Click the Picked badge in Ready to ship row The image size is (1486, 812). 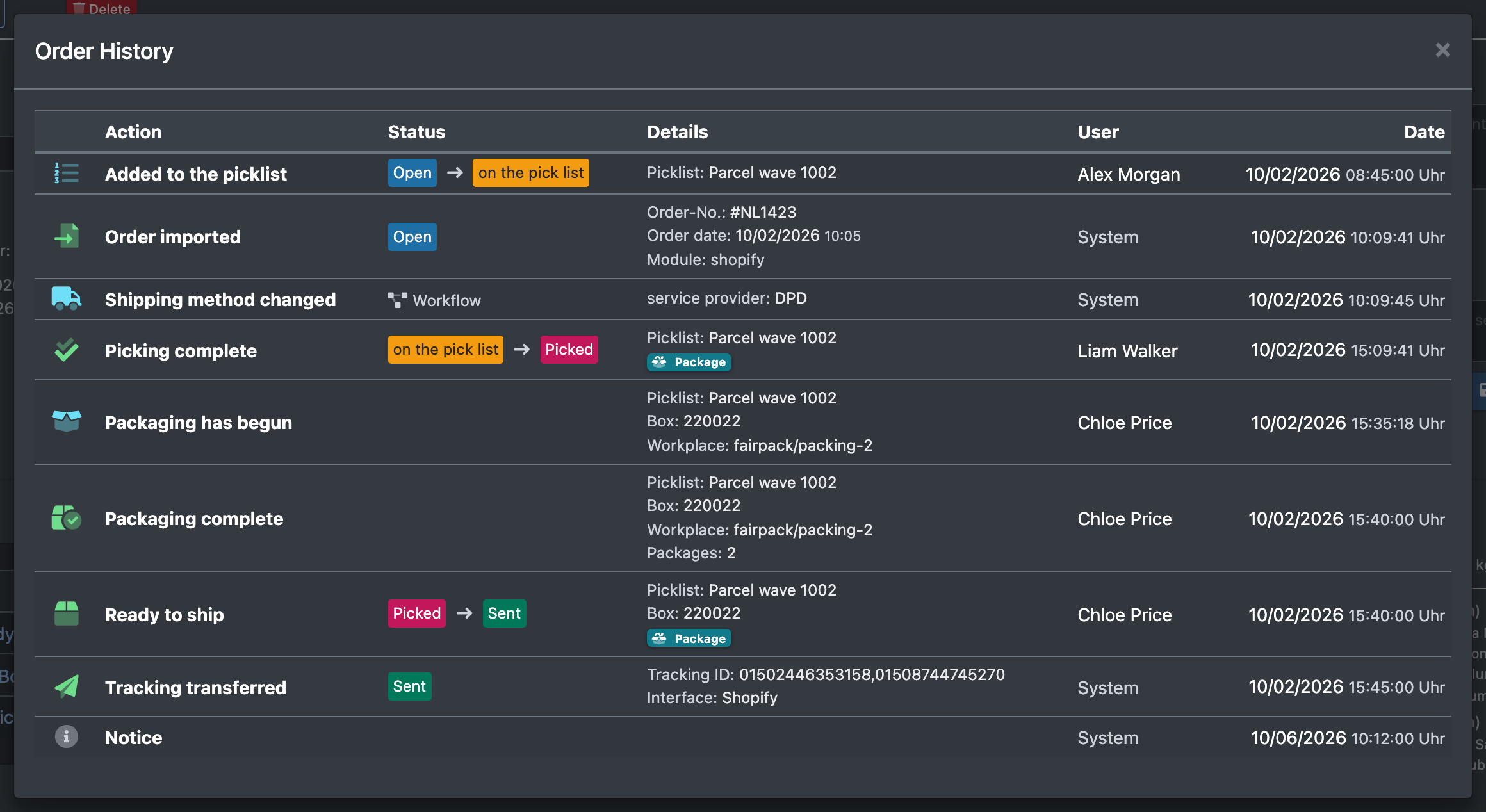417,613
